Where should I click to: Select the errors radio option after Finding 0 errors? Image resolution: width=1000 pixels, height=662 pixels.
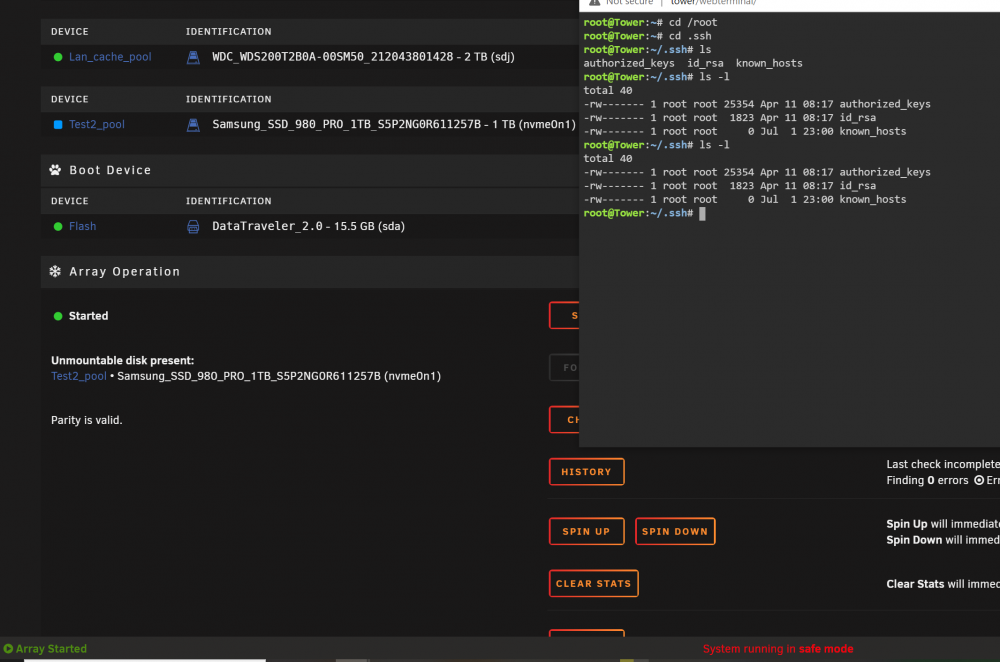[x=979, y=480]
